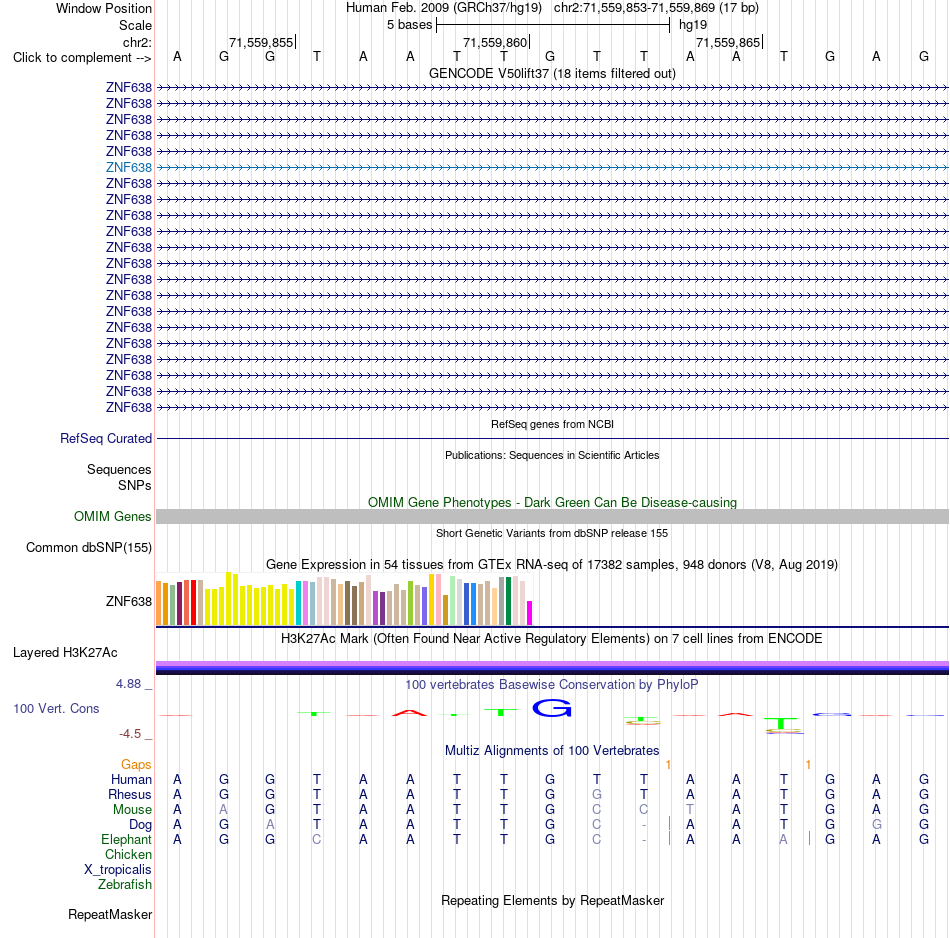Click the Sequences label under Publications

tap(119, 470)
